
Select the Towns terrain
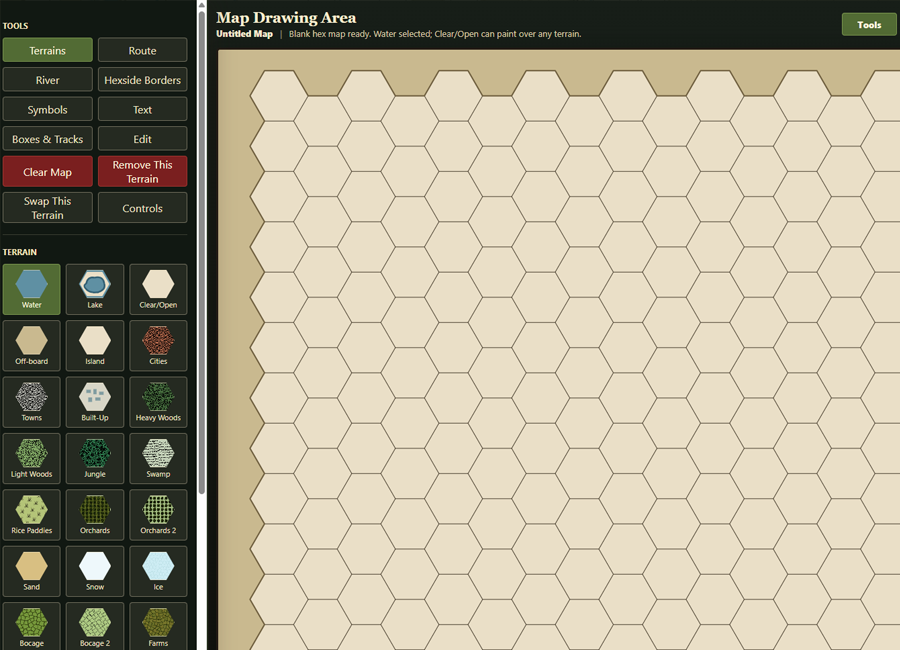(32, 401)
